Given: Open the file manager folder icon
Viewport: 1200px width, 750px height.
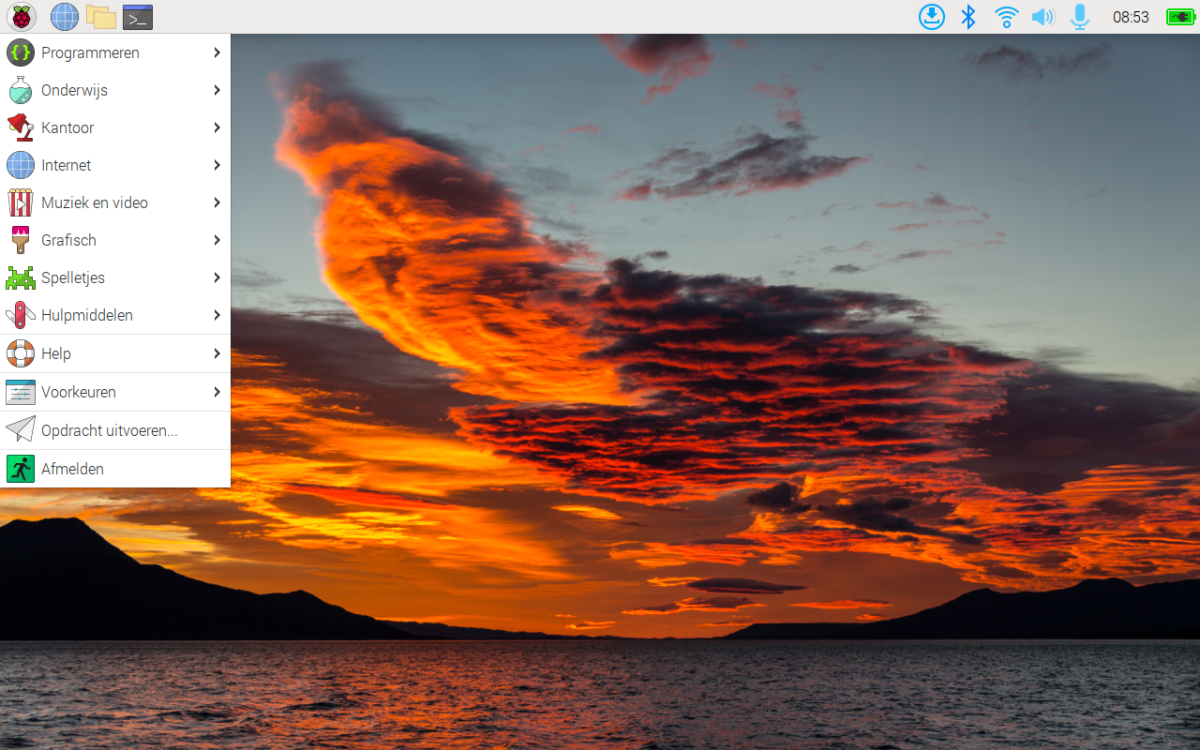Looking at the screenshot, I should coord(101,17).
